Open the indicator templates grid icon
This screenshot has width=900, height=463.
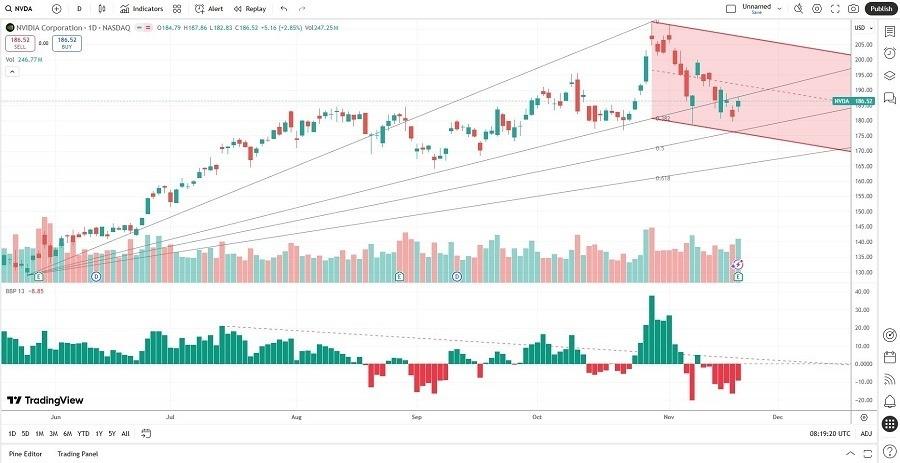(178, 8)
